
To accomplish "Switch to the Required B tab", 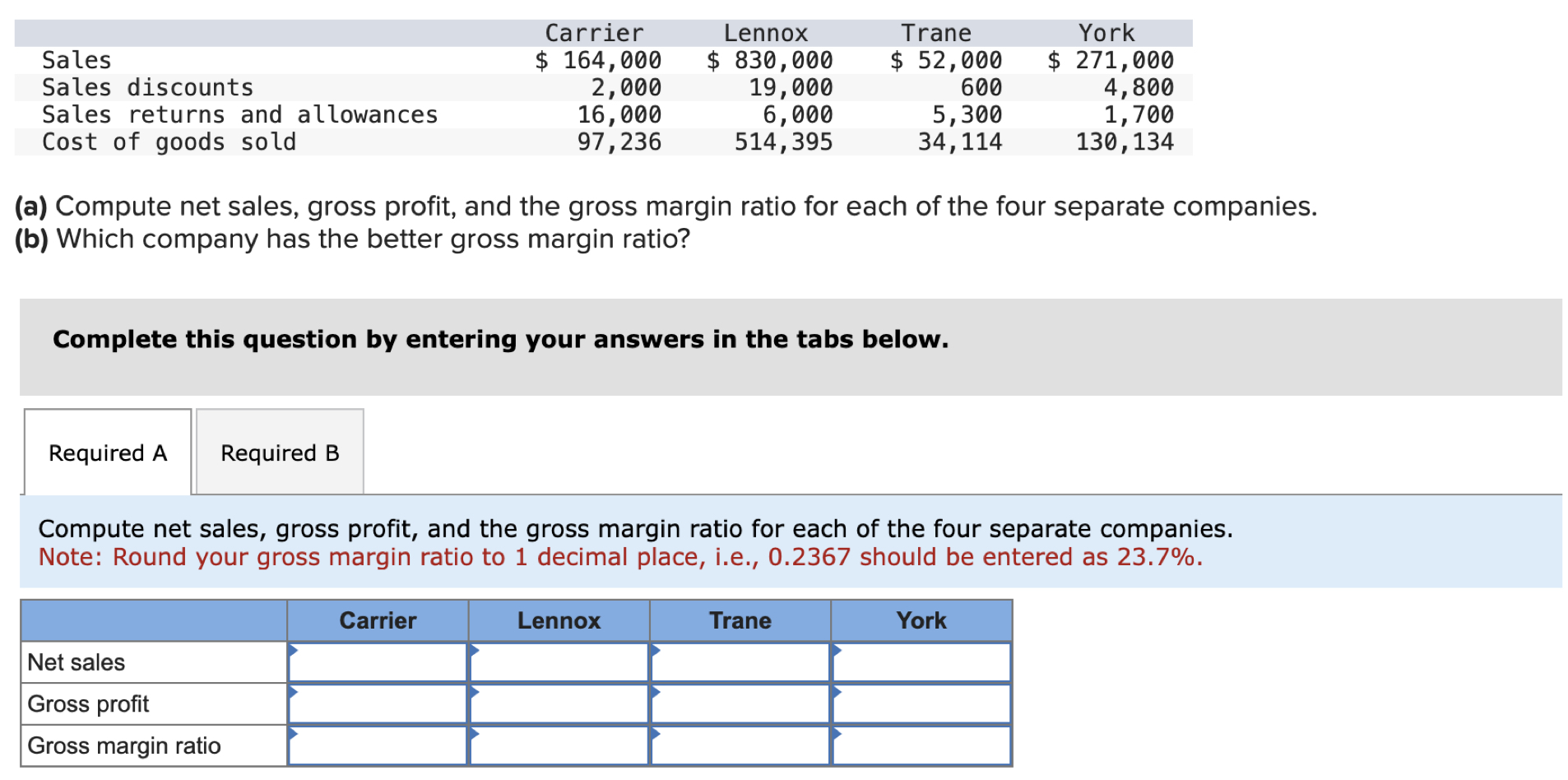I will coord(279,452).
